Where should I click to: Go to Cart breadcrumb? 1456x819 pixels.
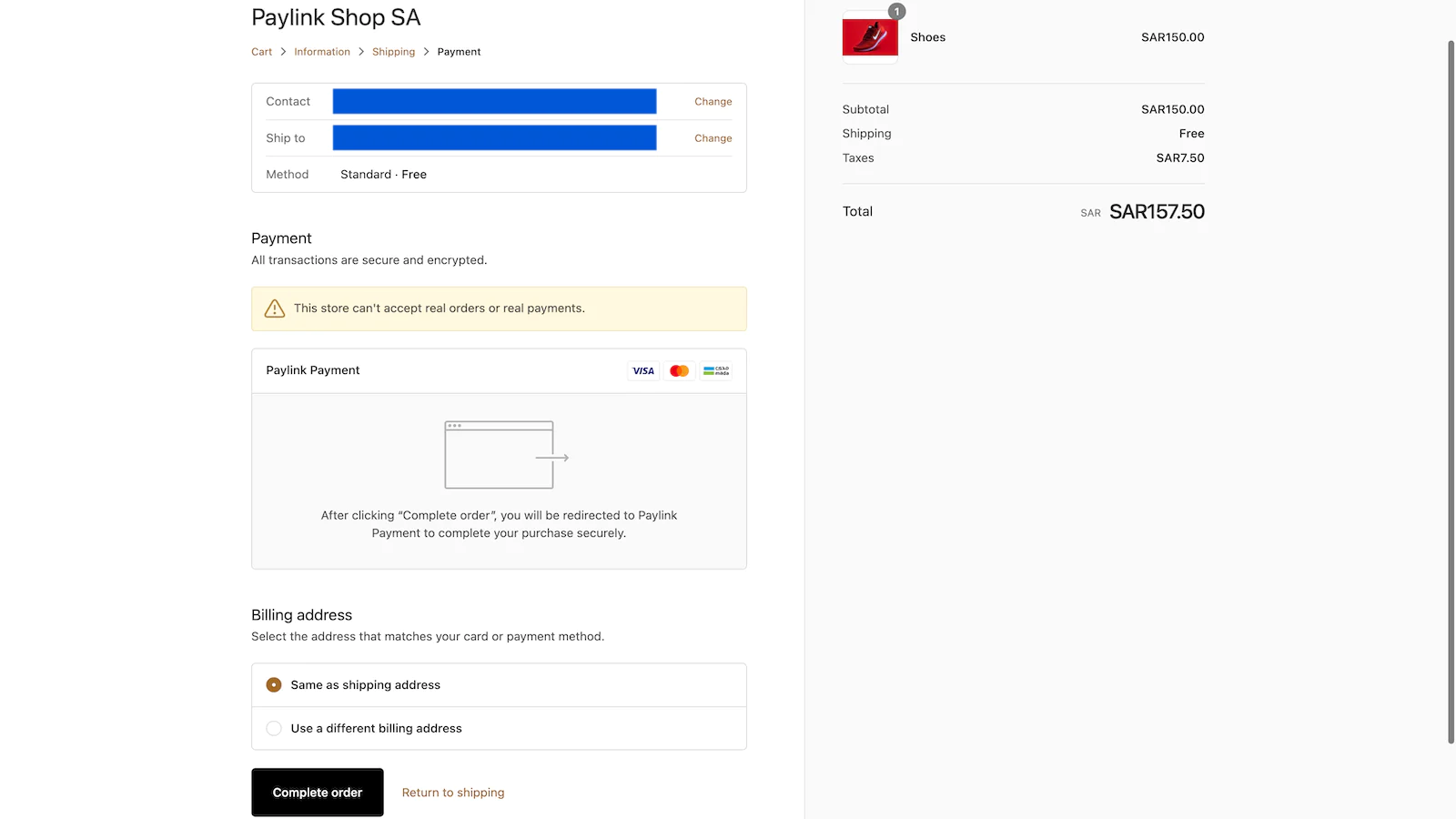(261, 52)
